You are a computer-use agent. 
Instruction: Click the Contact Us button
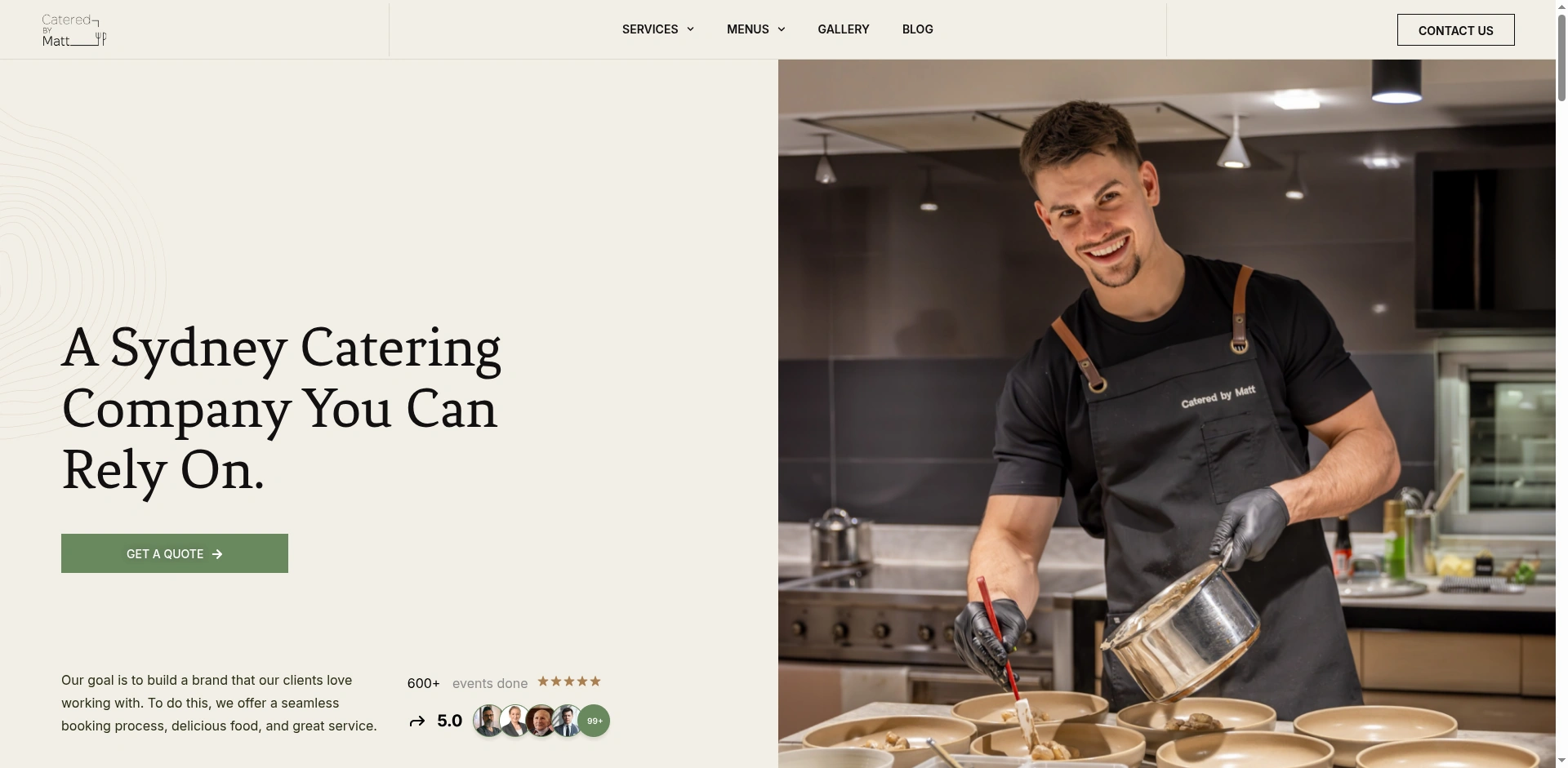(1455, 30)
